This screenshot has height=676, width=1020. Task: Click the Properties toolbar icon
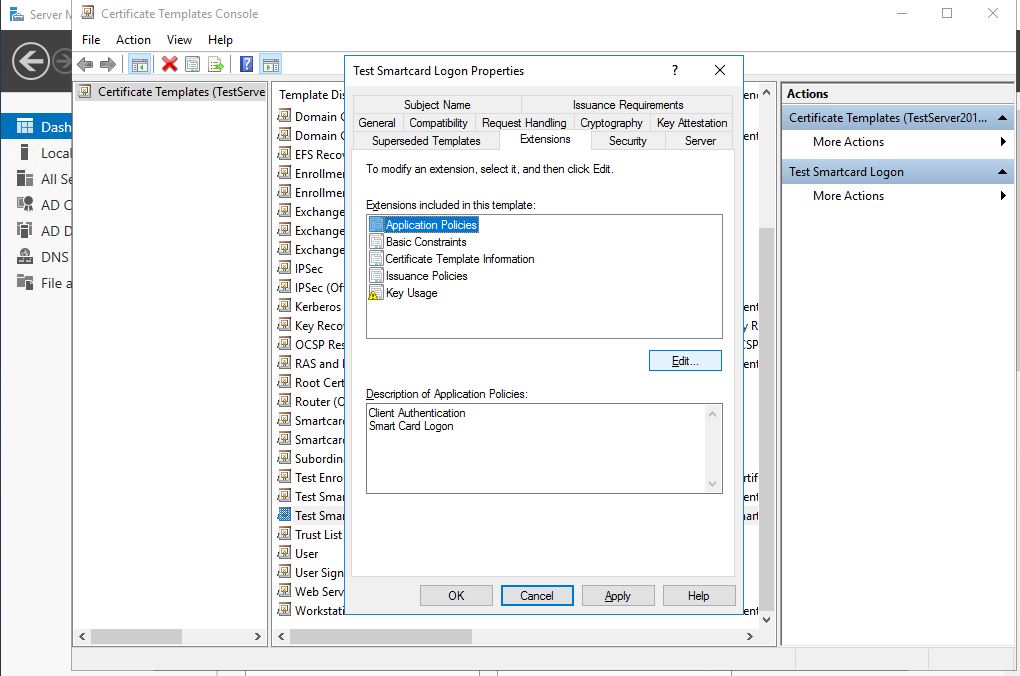point(193,64)
